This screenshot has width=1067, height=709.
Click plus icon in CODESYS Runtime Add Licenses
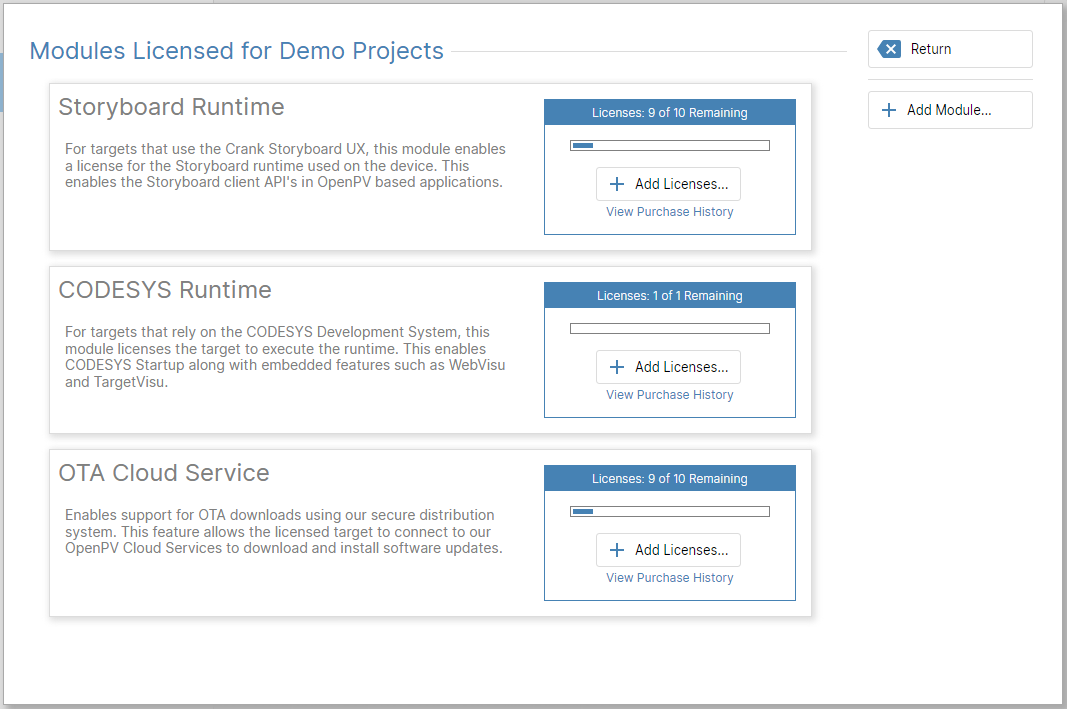click(x=617, y=367)
